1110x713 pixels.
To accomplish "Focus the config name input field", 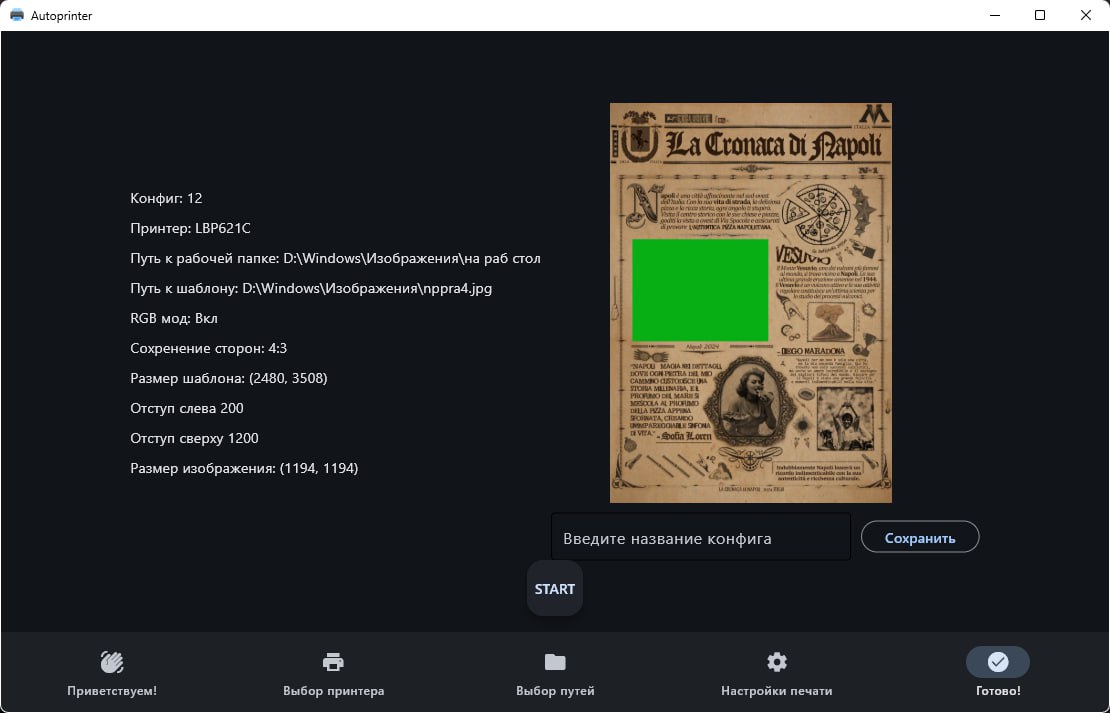I will 701,537.
